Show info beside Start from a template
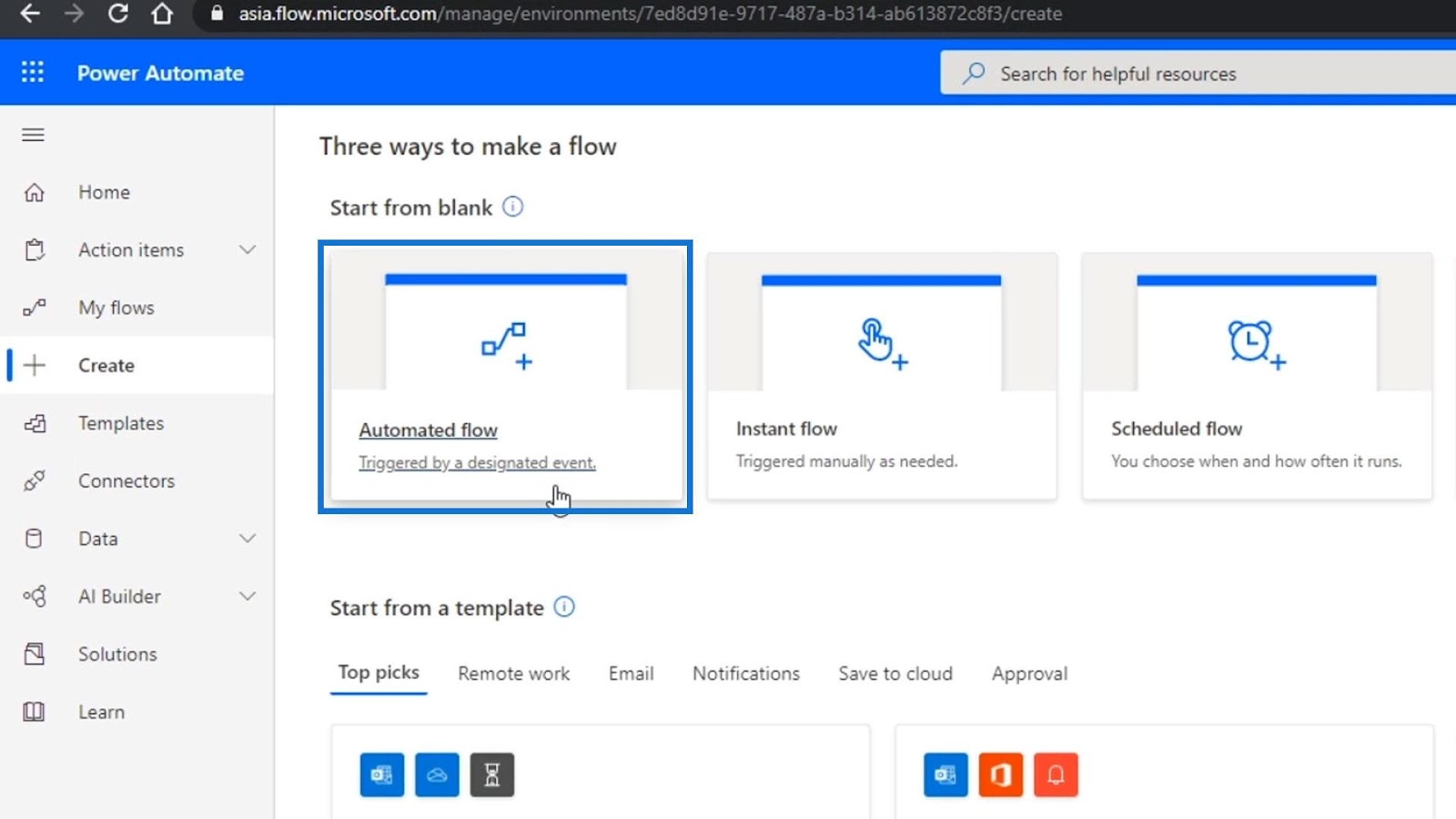The image size is (1456, 819). click(x=564, y=607)
